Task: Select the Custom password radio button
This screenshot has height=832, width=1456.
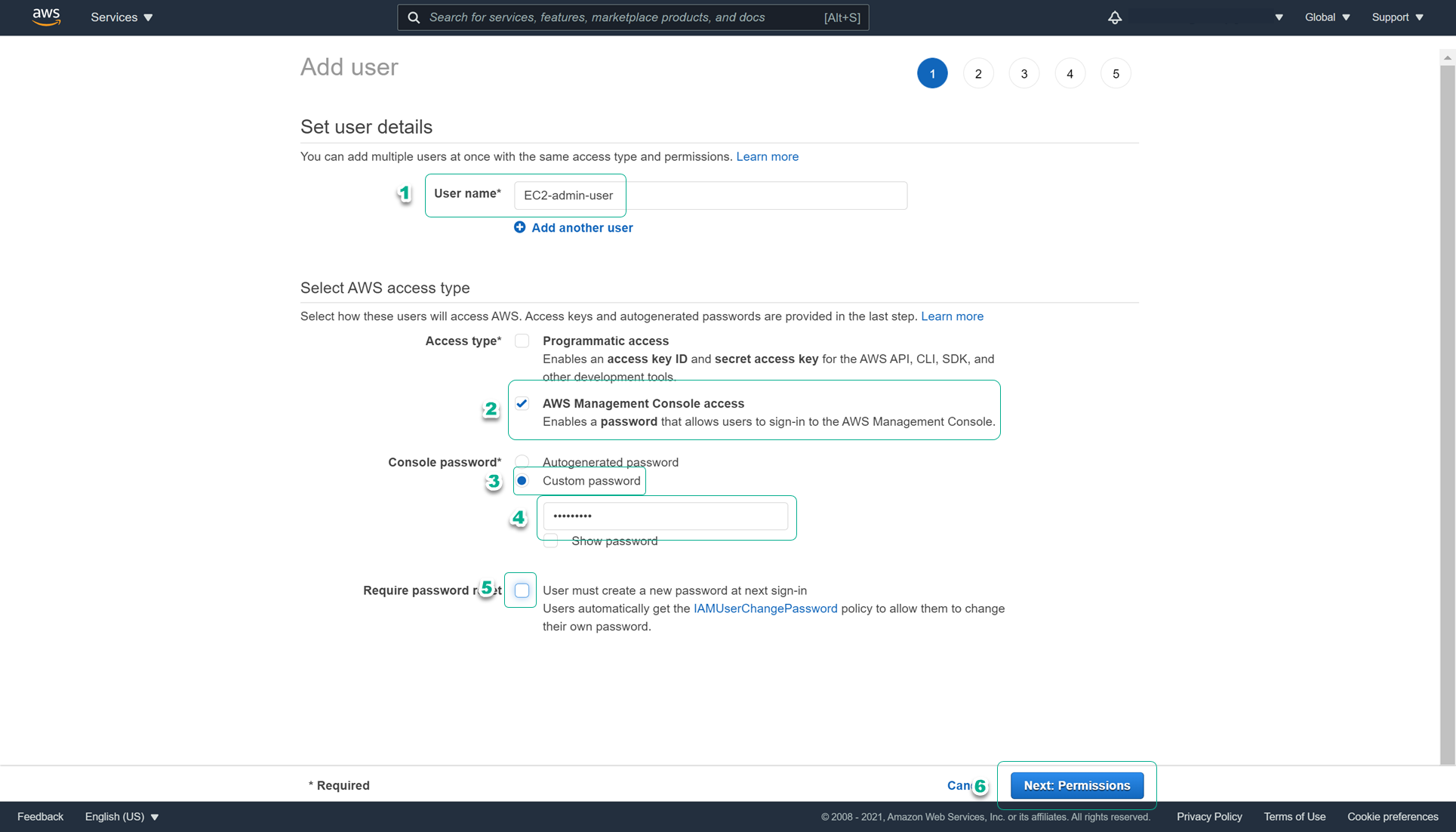Action: 522,481
